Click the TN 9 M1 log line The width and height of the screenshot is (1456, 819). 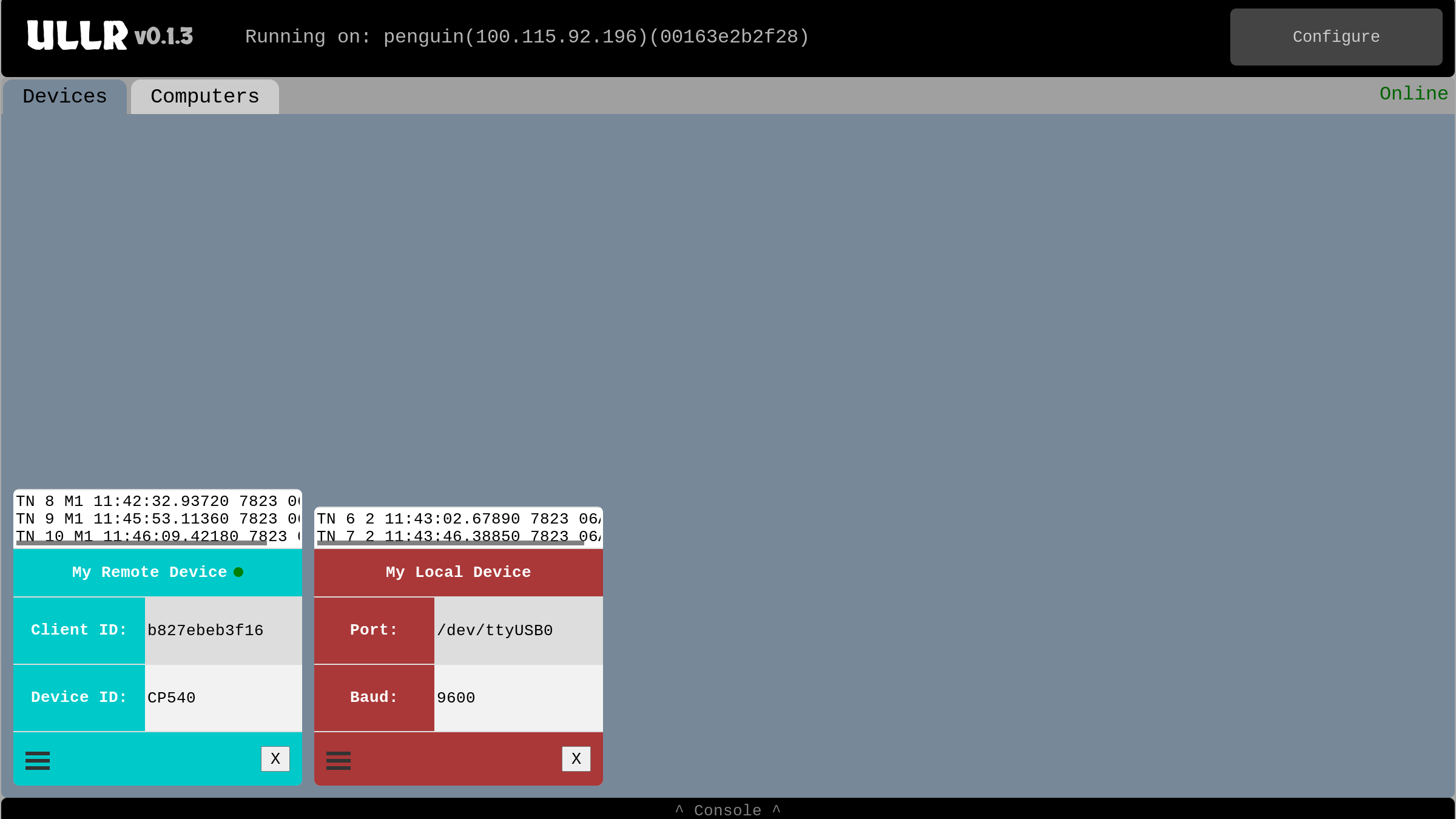[158, 519]
